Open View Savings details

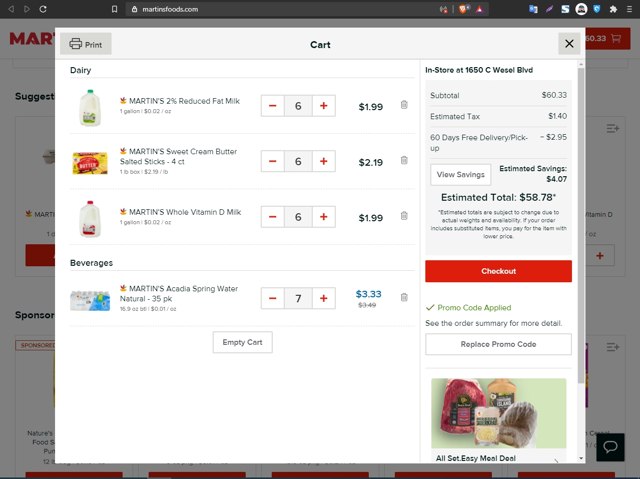[x=460, y=175]
